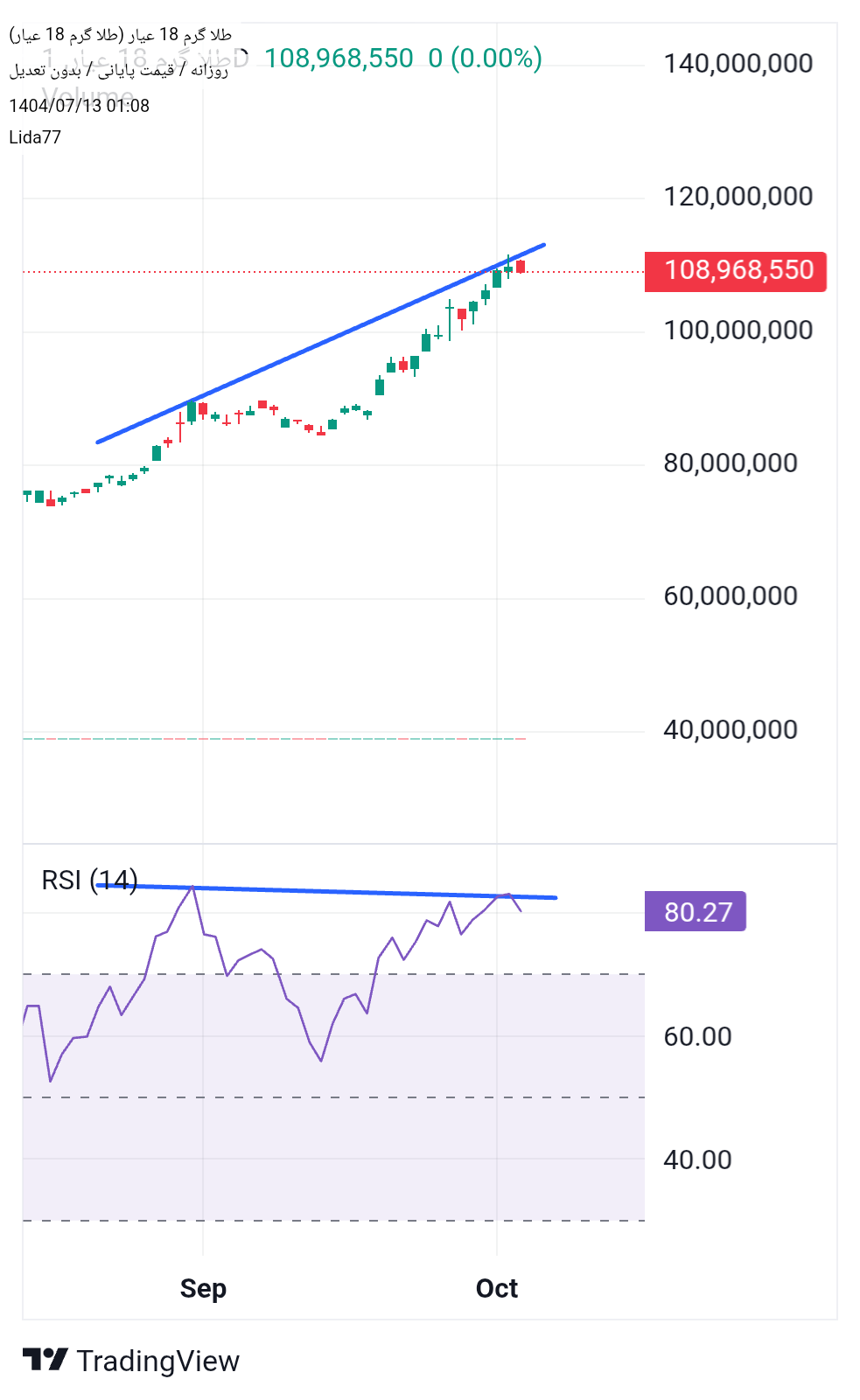The image size is (860, 1400).
Task: Click the 120,000,000 price axis label
Action: click(x=738, y=197)
